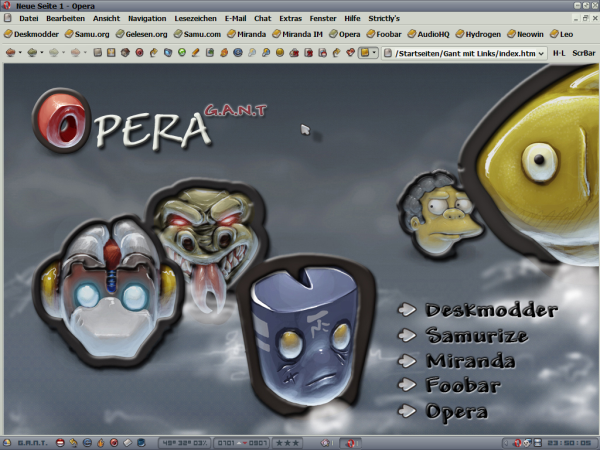This screenshot has height=450, width=600.
Task: Click the orange pencil icon in toolbar
Action: pyautogui.click(x=196, y=53)
